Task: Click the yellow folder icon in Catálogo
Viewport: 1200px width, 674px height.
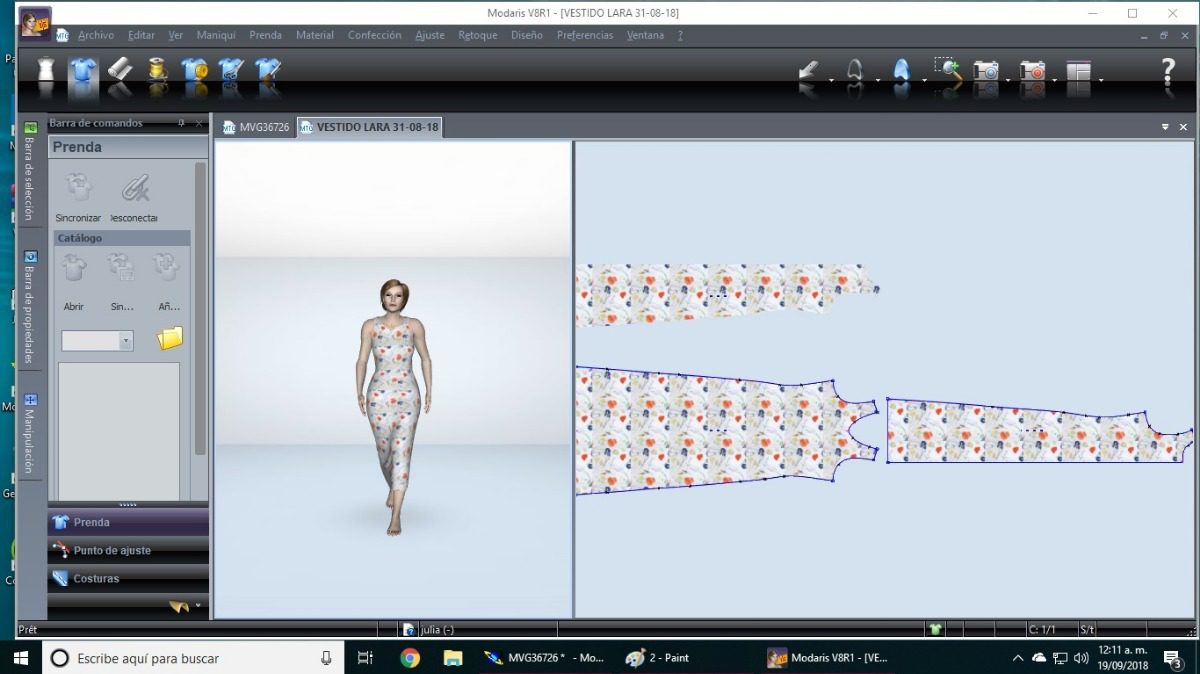Action: (170, 339)
